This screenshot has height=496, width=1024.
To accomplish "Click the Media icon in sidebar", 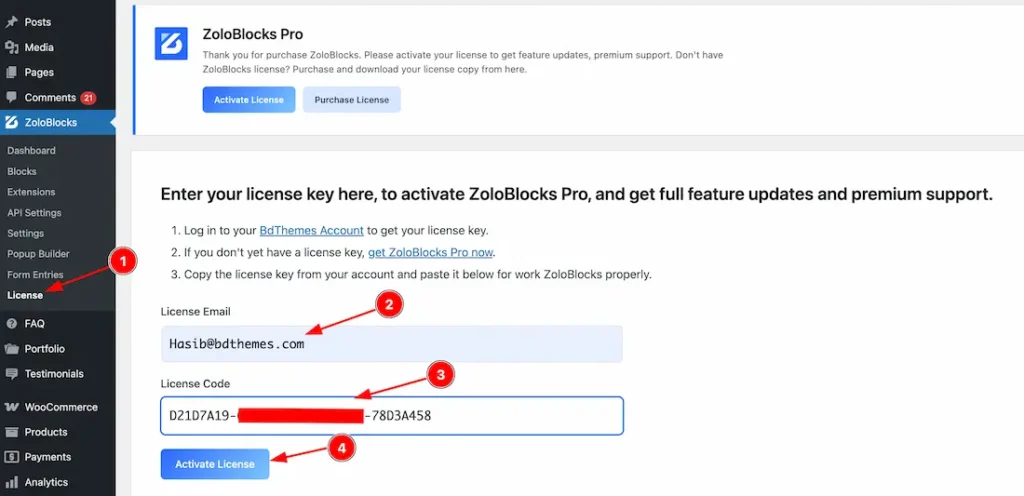I will [x=12, y=47].
